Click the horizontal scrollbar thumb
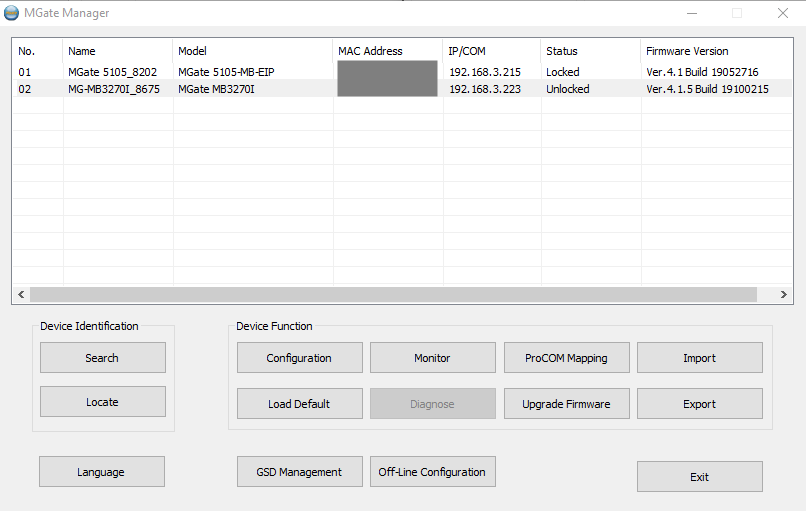Screen dimensions: 806x511 (x=393, y=295)
